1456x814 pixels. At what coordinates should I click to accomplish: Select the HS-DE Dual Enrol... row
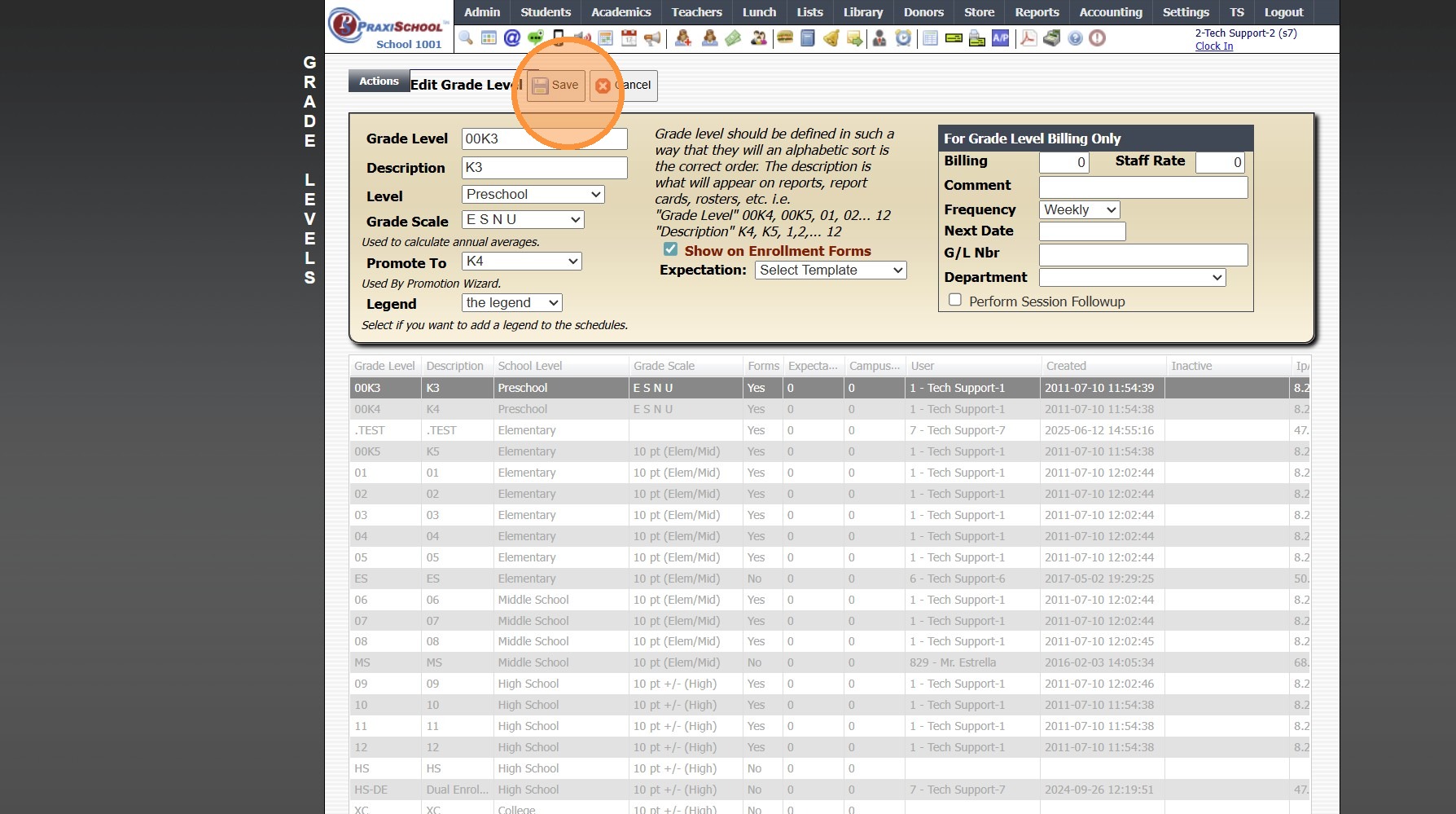click(829, 790)
